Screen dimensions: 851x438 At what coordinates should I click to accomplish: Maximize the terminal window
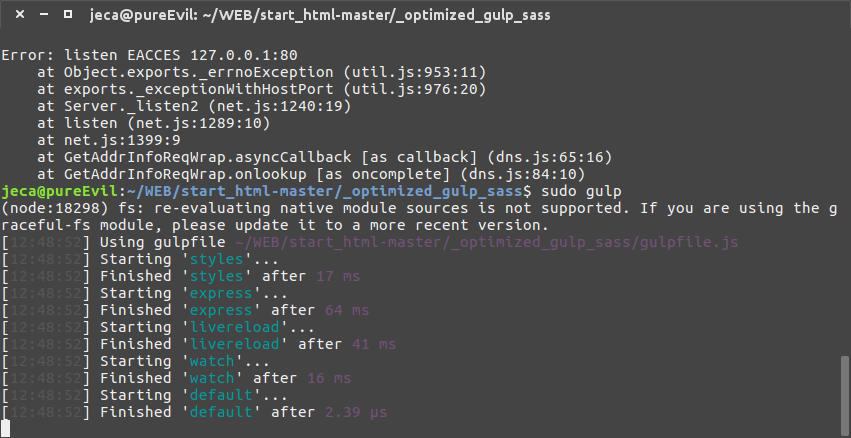tap(68, 15)
